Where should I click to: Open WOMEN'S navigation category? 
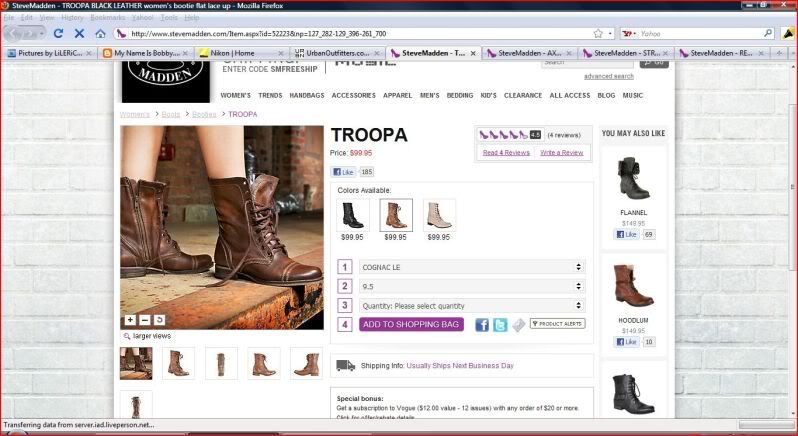pos(235,95)
